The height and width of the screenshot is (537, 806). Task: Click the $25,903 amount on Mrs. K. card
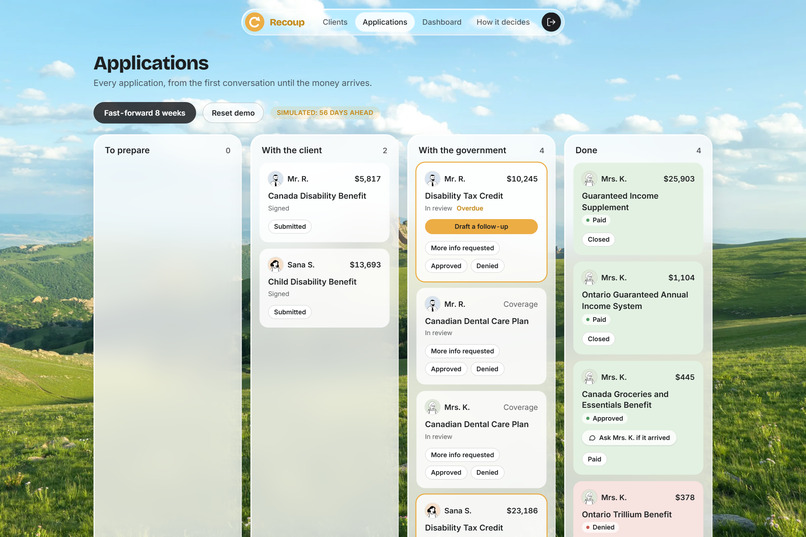point(679,179)
